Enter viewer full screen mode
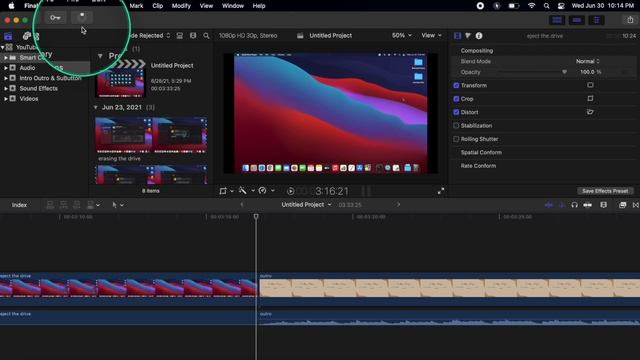The image size is (640, 360). tap(441, 191)
